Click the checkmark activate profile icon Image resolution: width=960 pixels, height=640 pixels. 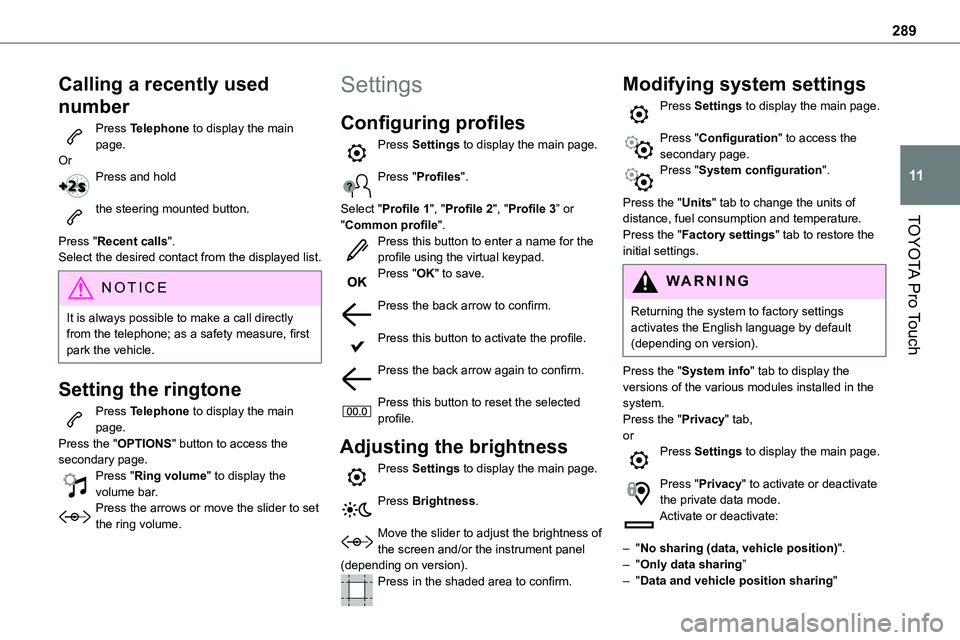tap(357, 344)
